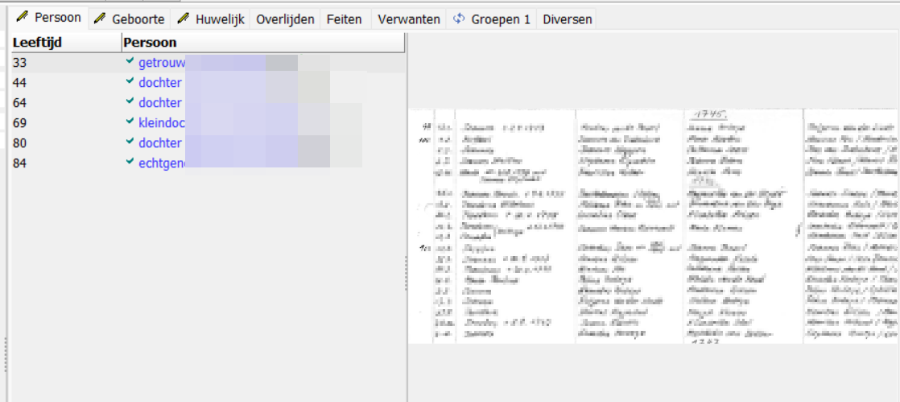The width and height of the screenshot is (900, 402).
Task: Click the scanned register document image
Action: [655, 227]
